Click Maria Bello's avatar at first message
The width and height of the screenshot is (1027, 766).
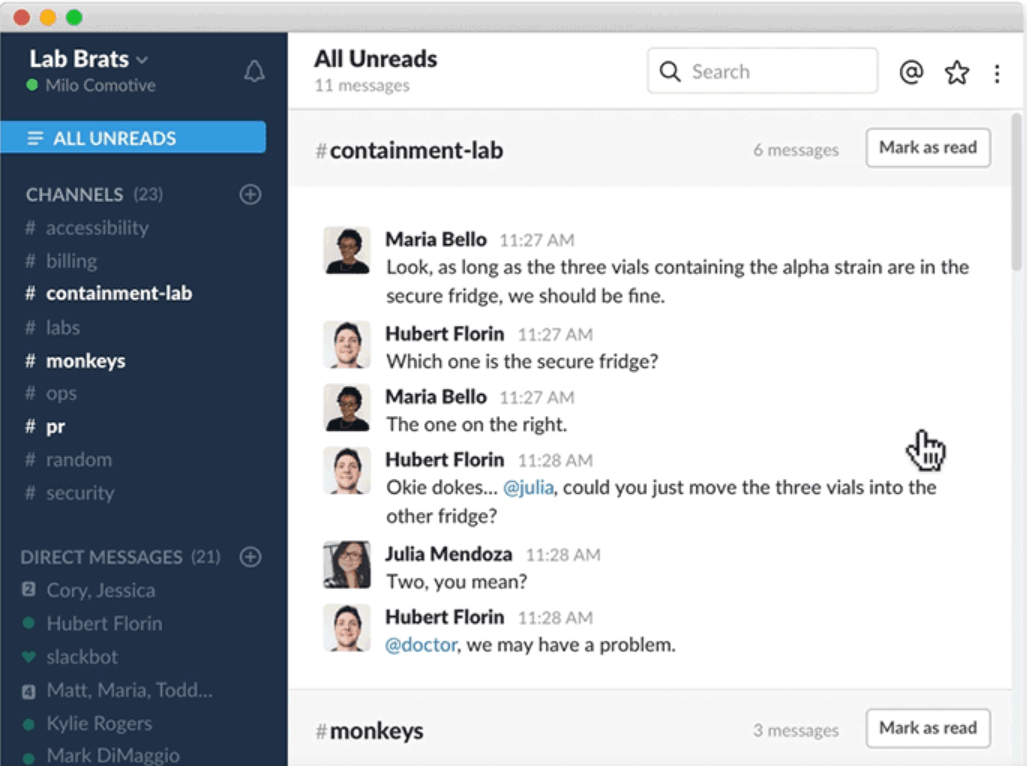(347, 250)
